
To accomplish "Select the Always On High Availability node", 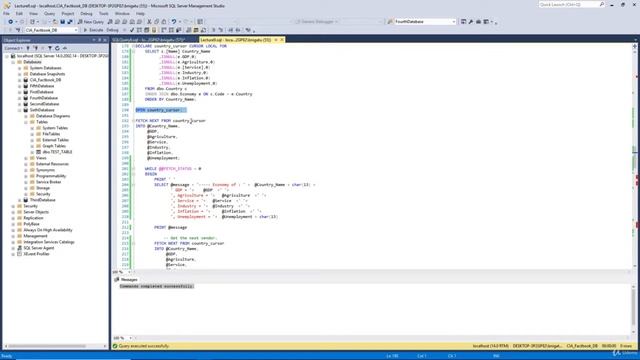I will point(48,230).
